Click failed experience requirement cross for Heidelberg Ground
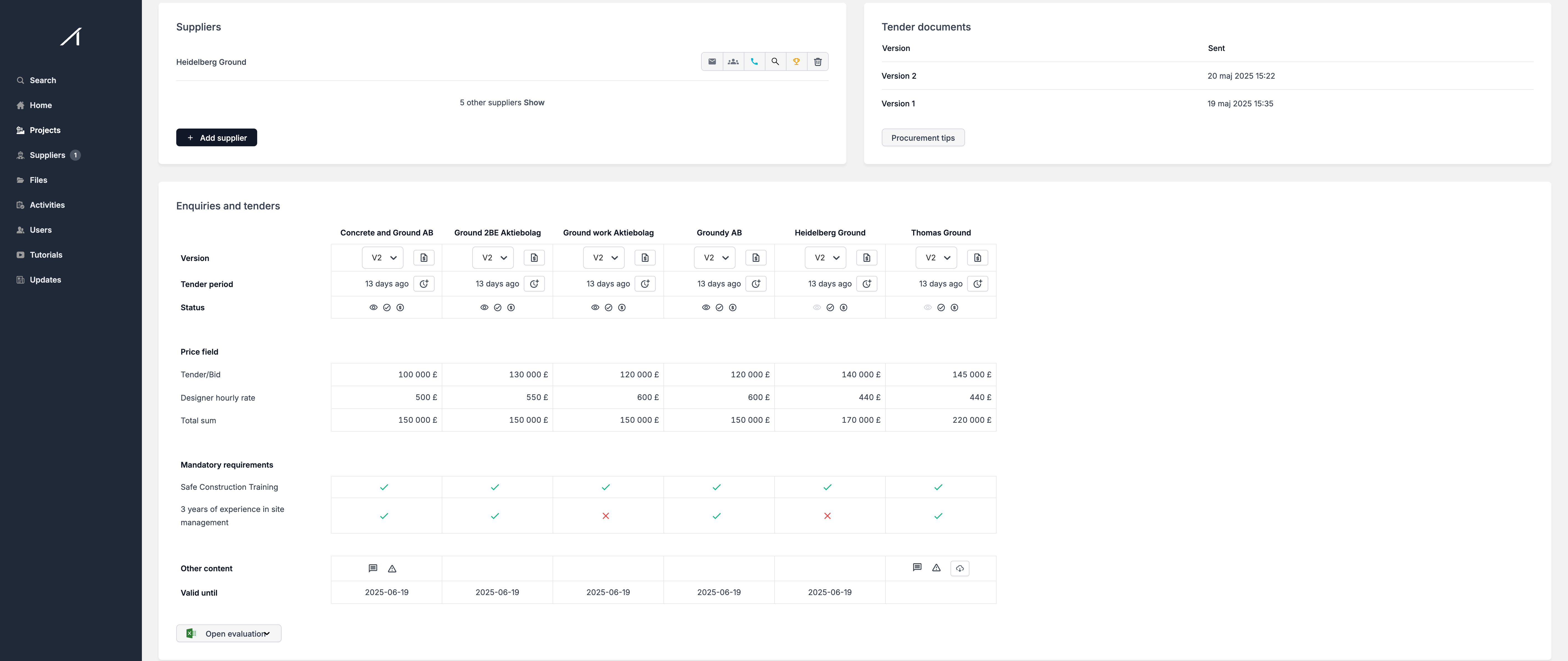This screenshot has height=661, width=1568. [827, 516]
